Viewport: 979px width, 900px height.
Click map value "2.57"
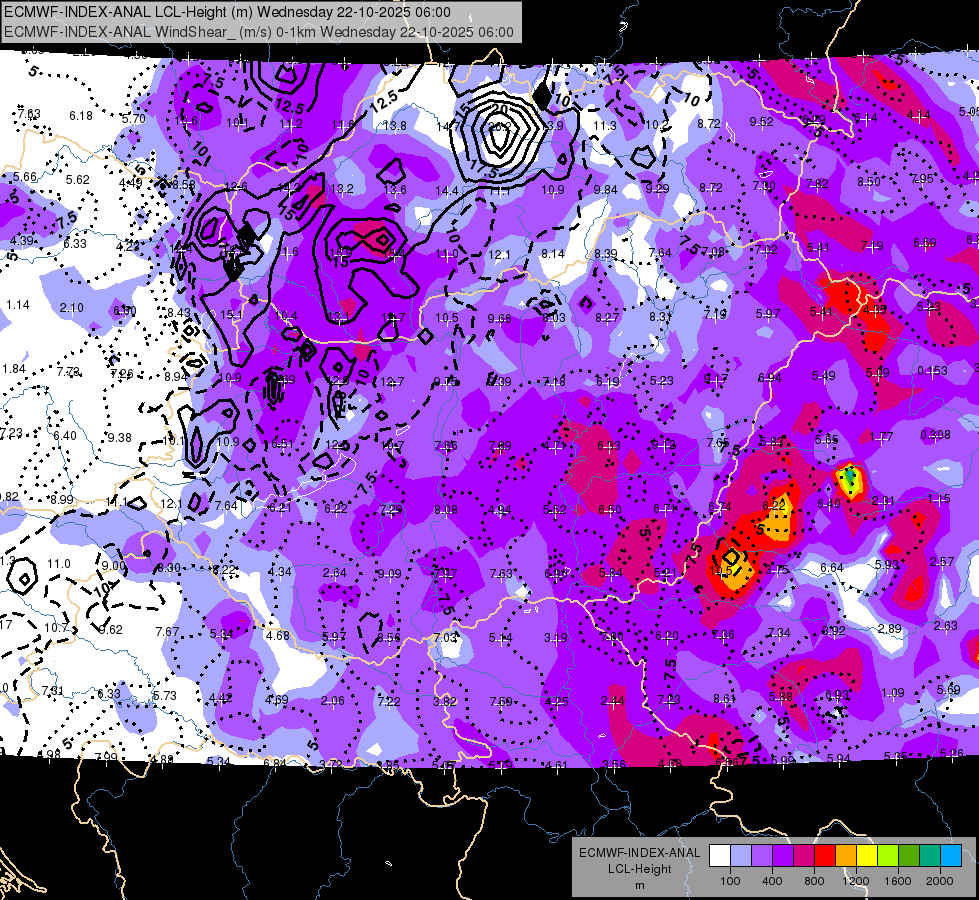pos(942,561)
